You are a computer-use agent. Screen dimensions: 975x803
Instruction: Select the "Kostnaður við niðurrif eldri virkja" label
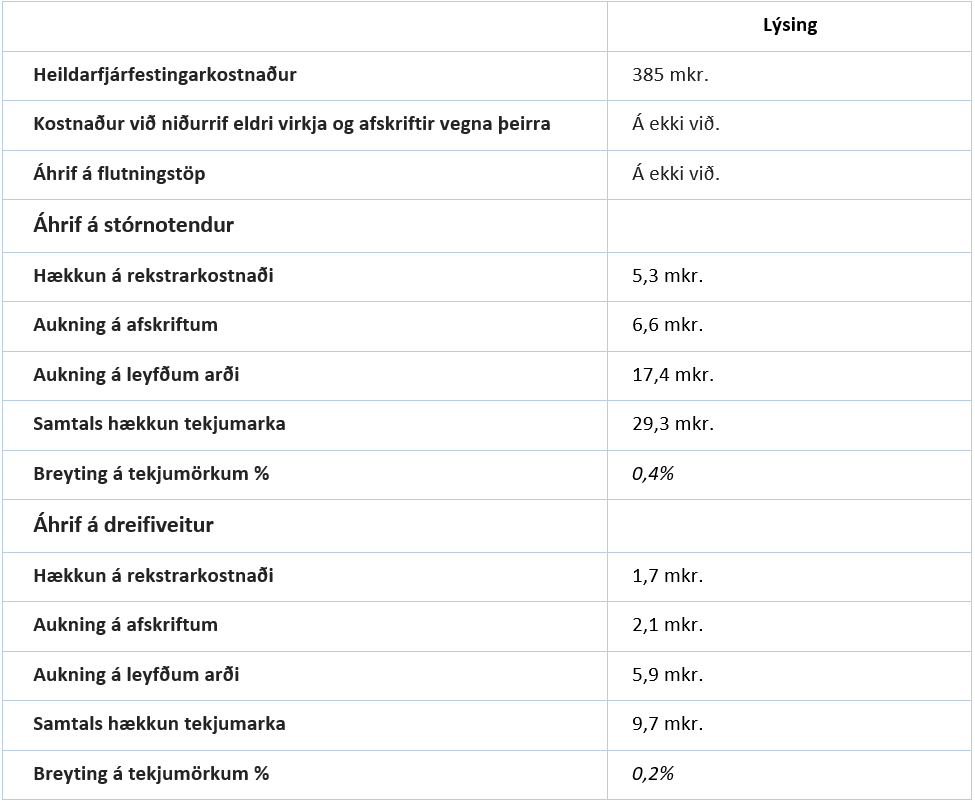point(292,124)
